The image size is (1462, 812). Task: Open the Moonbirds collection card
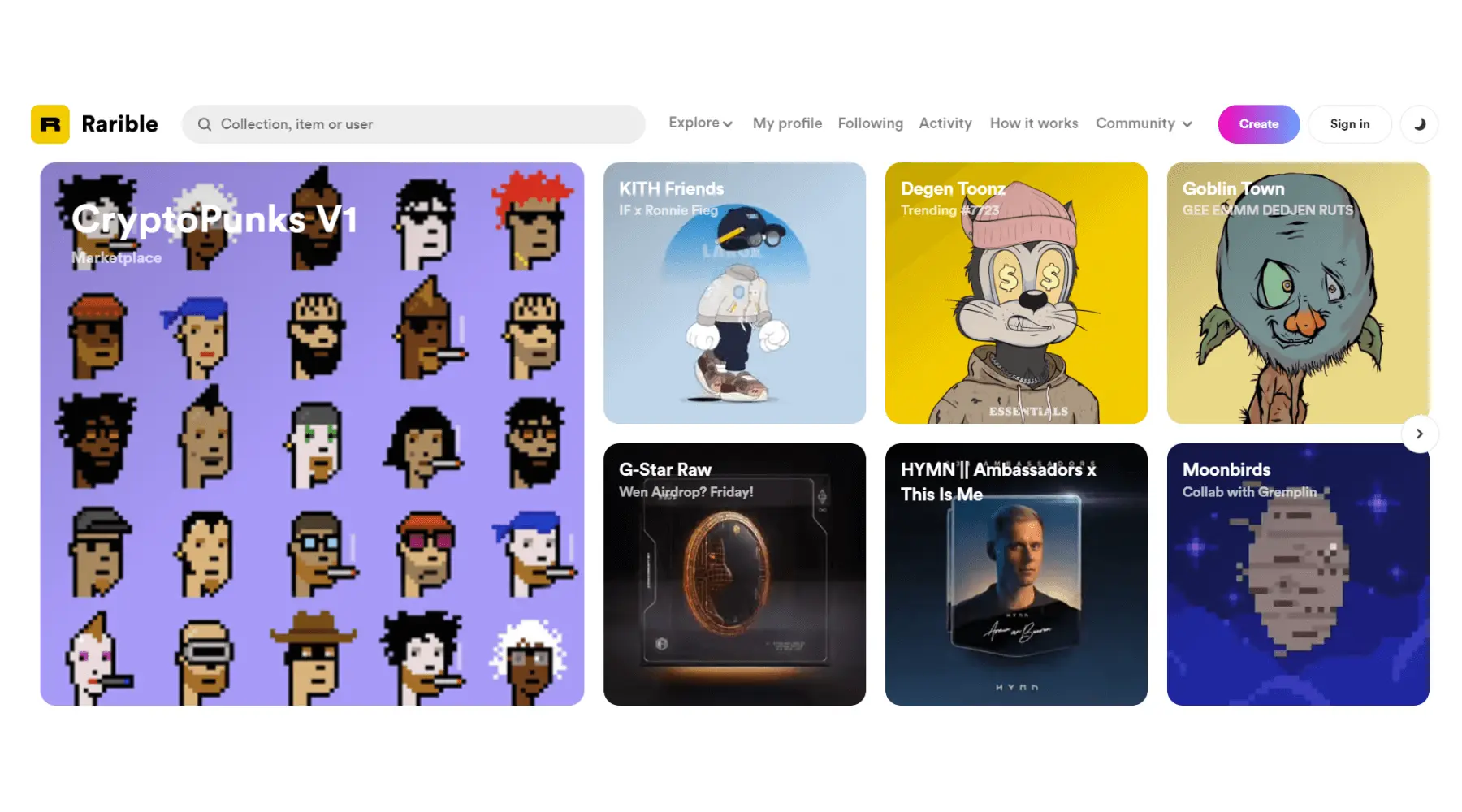[x=1298, y=574]
